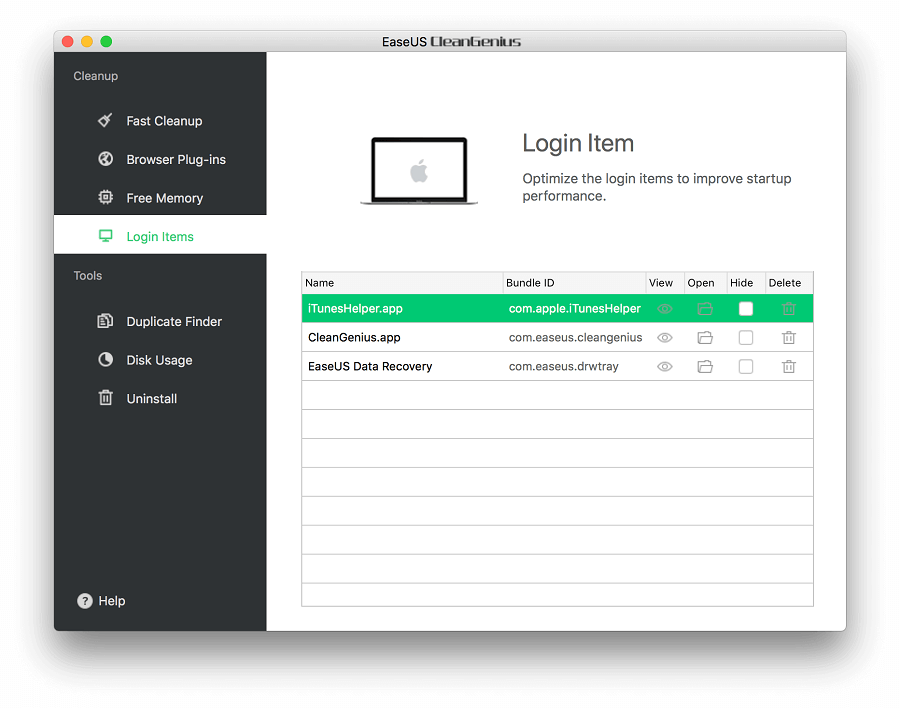Toggle Hide checkbox for iTunesHelper.app
The width and height of the screenshot is (900, 708).
coord(746,309)
